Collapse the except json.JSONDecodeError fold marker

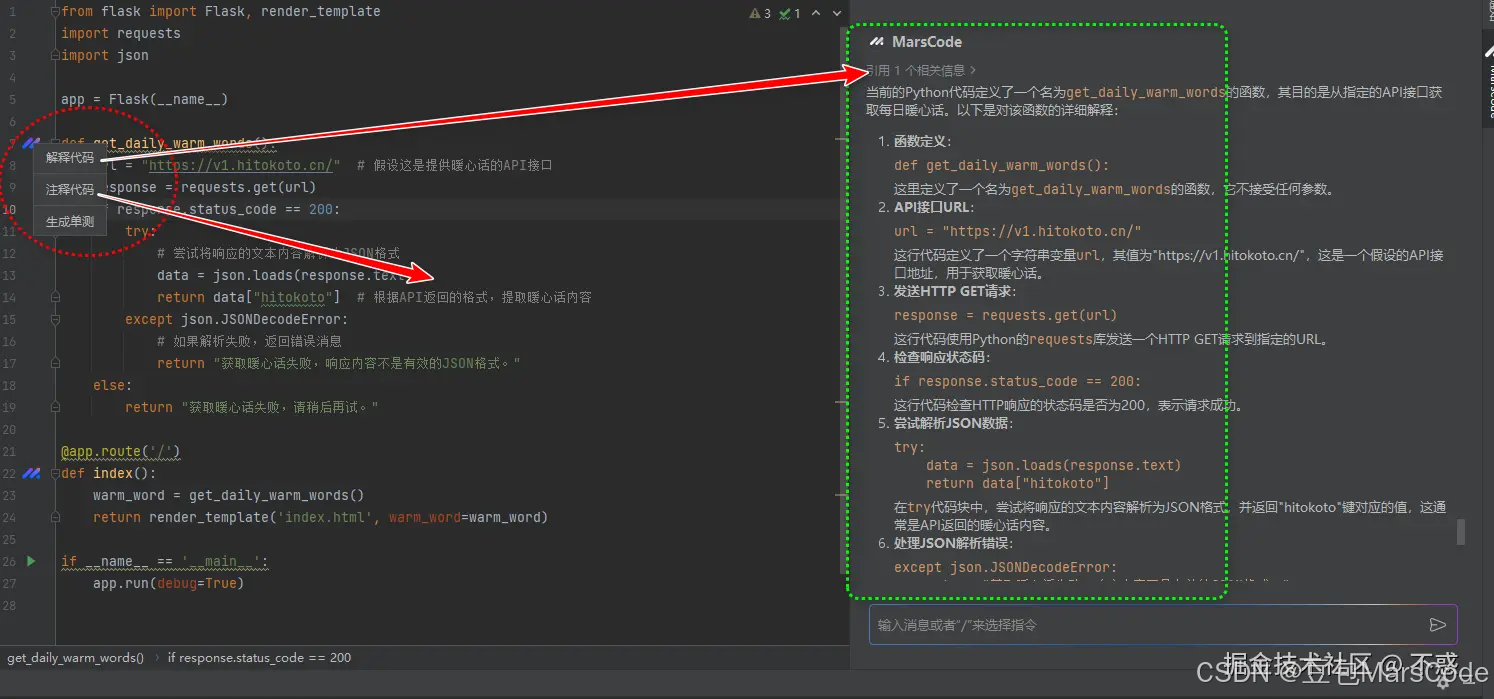[x=53, y=319]
